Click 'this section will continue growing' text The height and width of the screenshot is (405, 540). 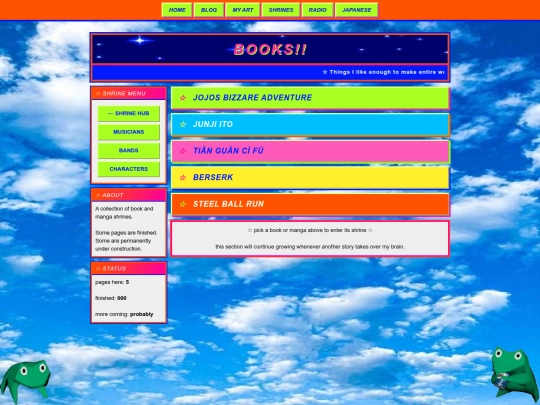[x=310, y=247]
